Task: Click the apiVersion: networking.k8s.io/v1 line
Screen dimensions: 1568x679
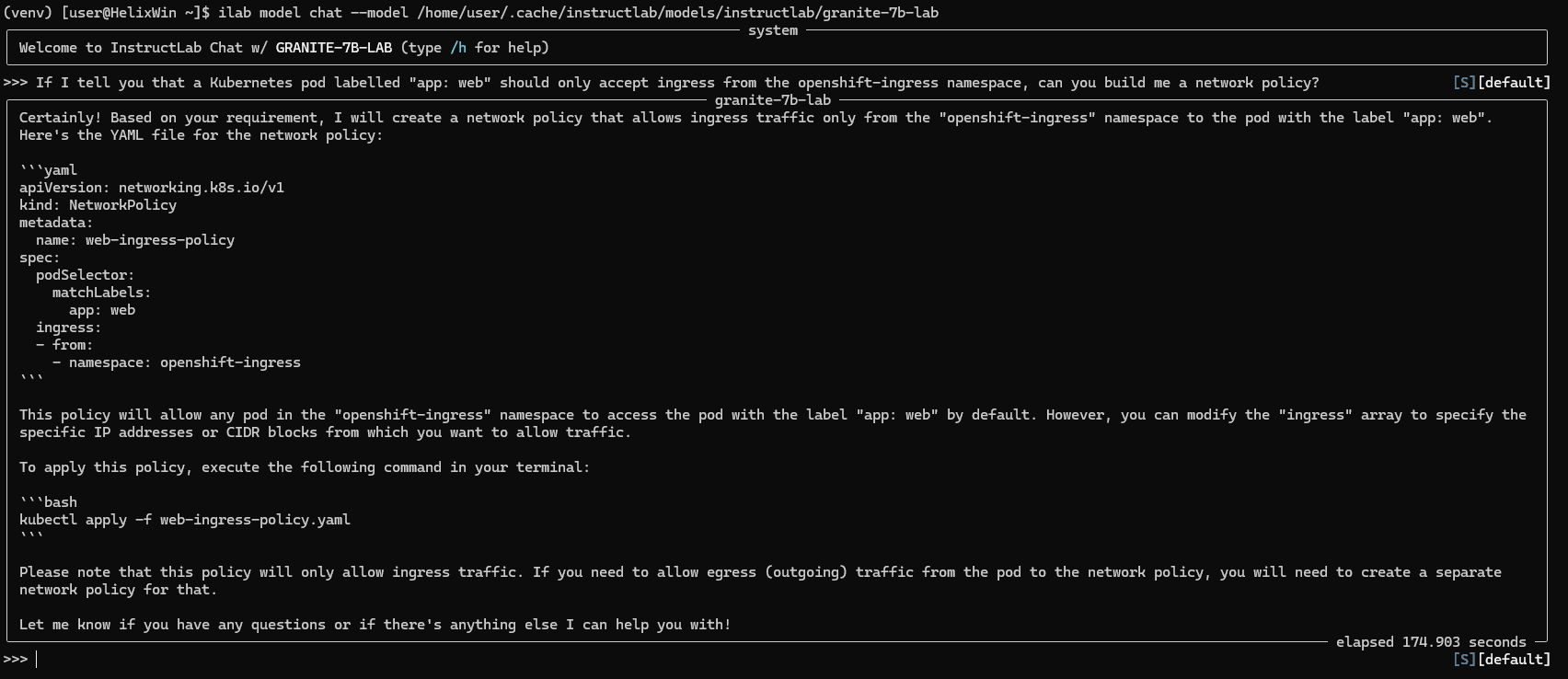Action: [x=152, y=188]
